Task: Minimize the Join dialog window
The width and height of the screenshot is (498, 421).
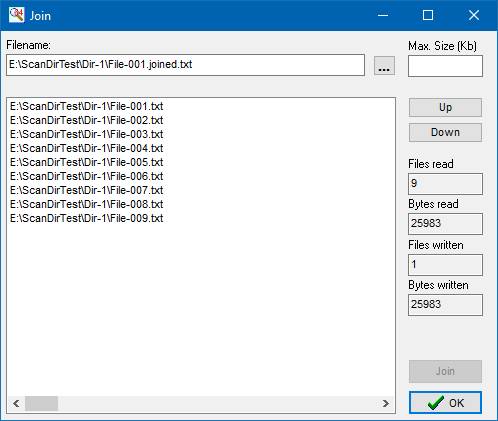Action: click(x=383, y=15)
